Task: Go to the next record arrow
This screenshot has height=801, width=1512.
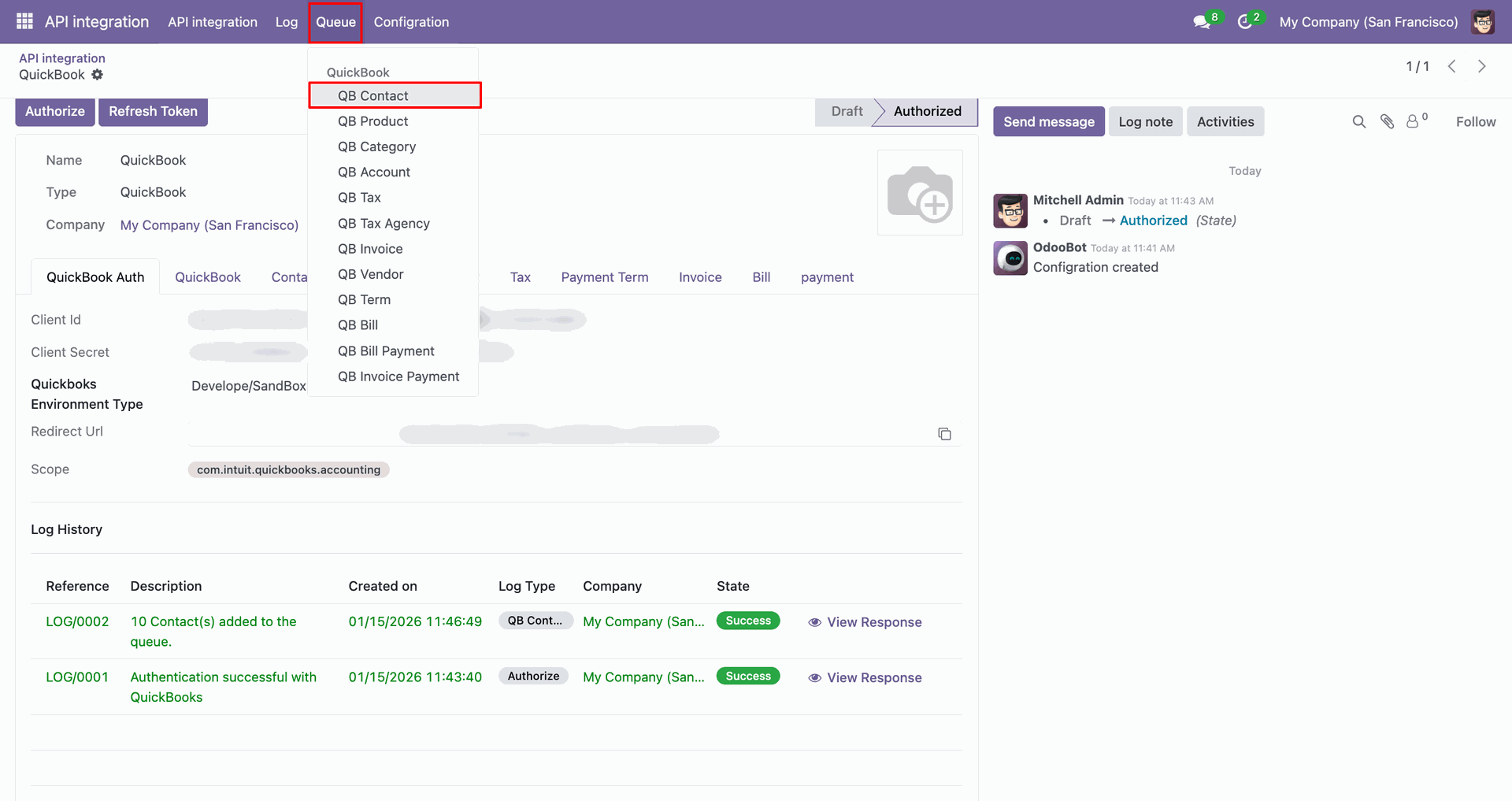Action: [1481, 66]
